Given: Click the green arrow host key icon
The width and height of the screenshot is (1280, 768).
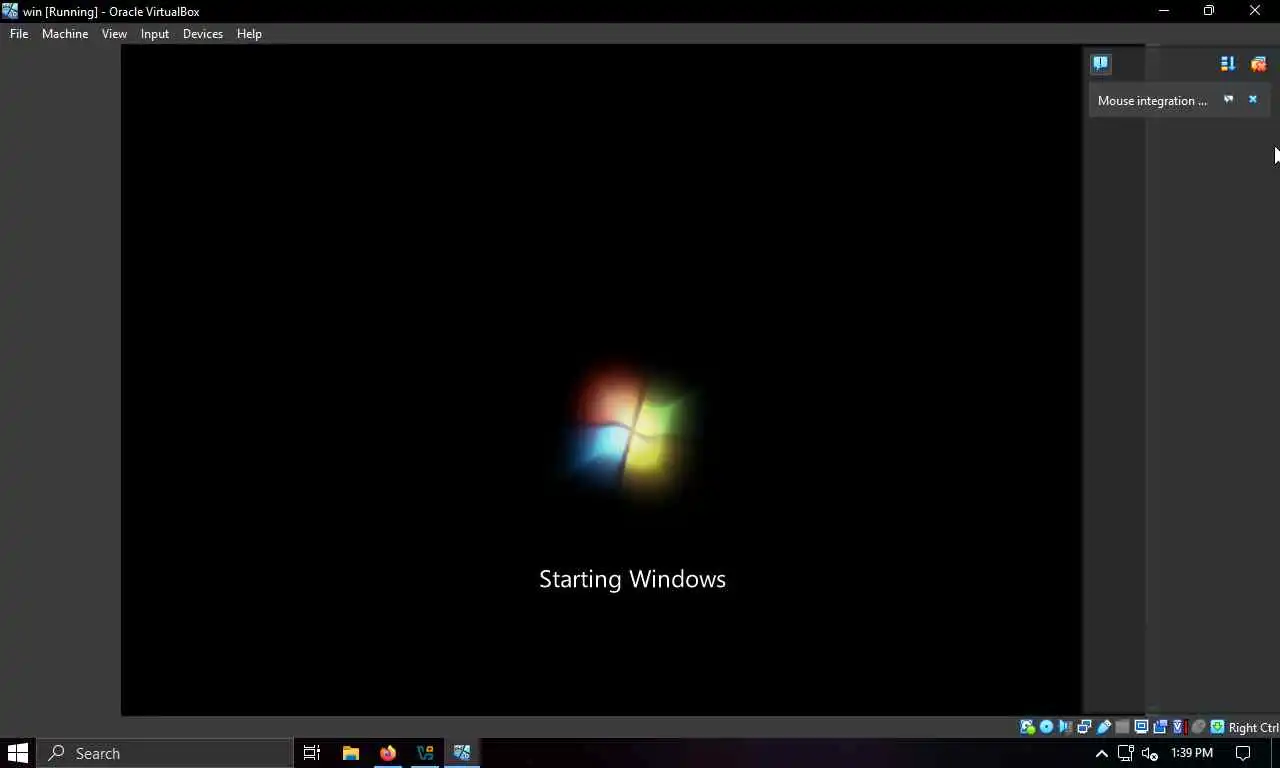Looking at the screenshot, I should [1217, 727].
